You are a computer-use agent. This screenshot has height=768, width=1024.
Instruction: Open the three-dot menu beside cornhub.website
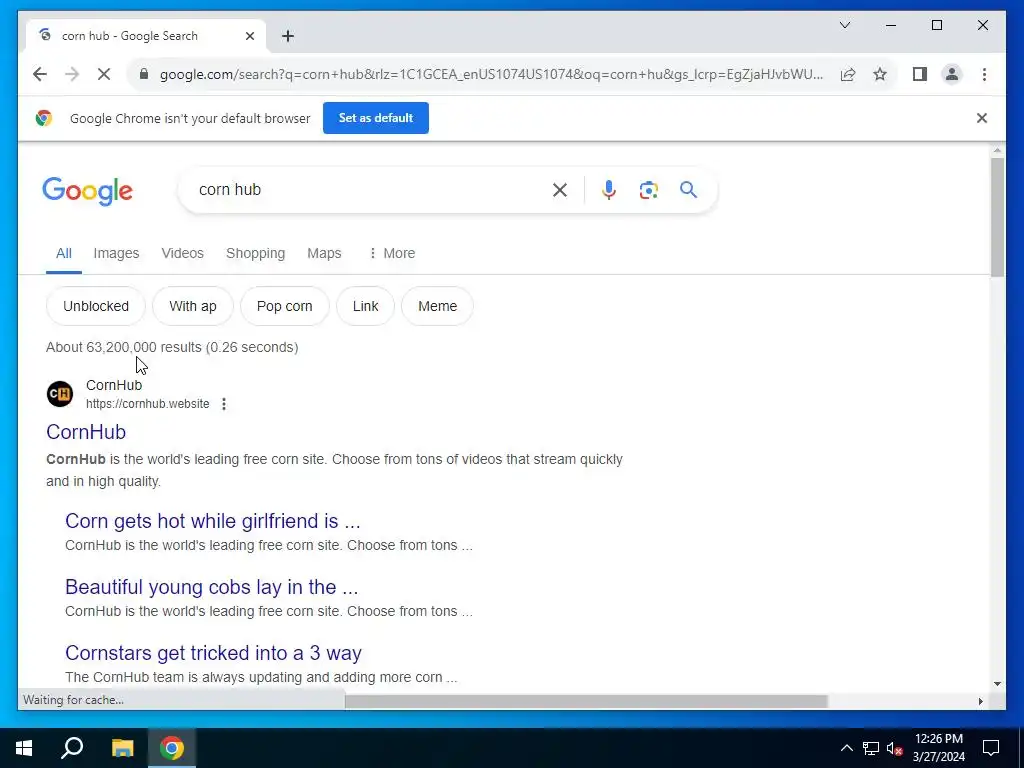(224, 404)
